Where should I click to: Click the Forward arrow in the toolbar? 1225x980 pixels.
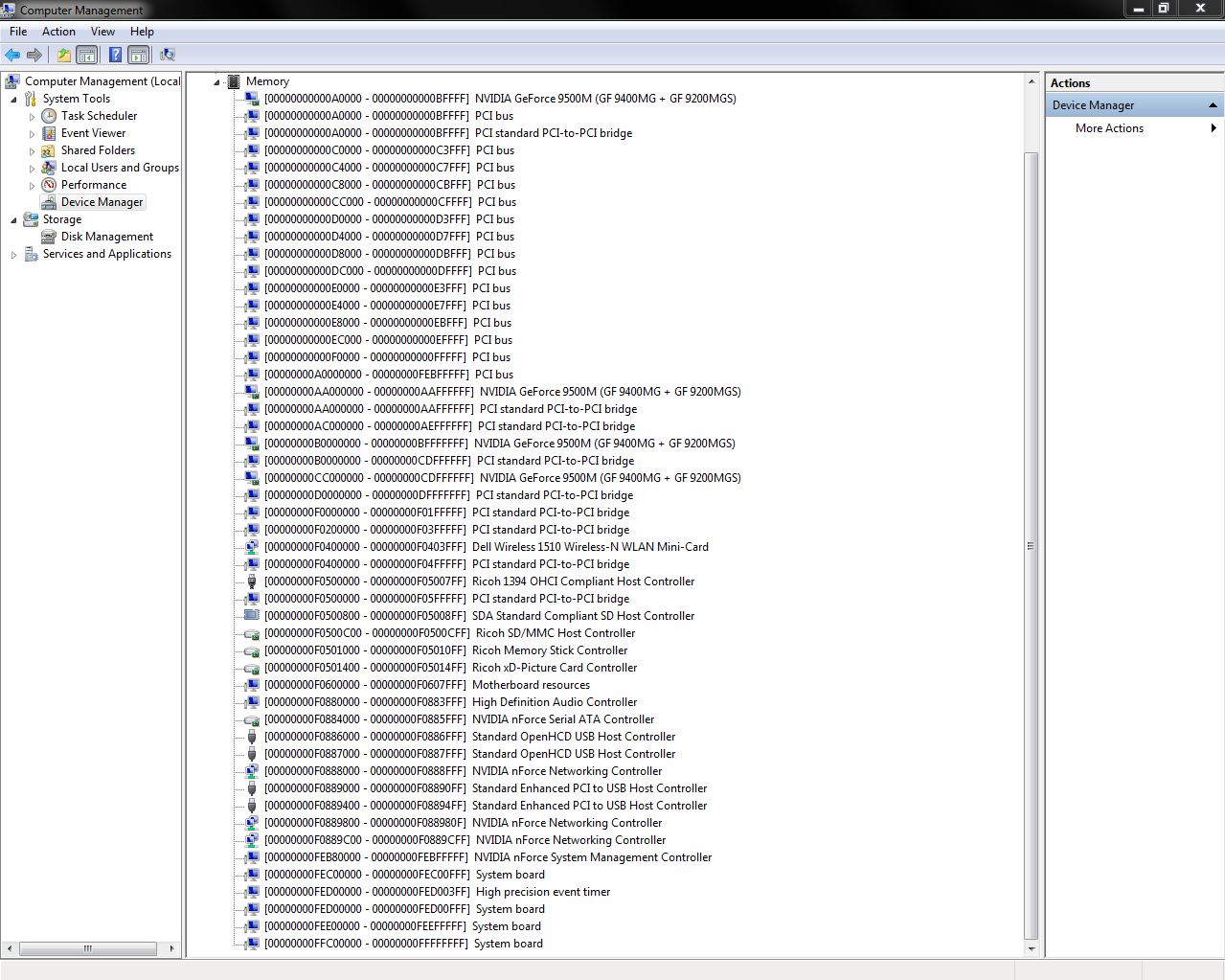pyautogui.click(x=34, y=55)
